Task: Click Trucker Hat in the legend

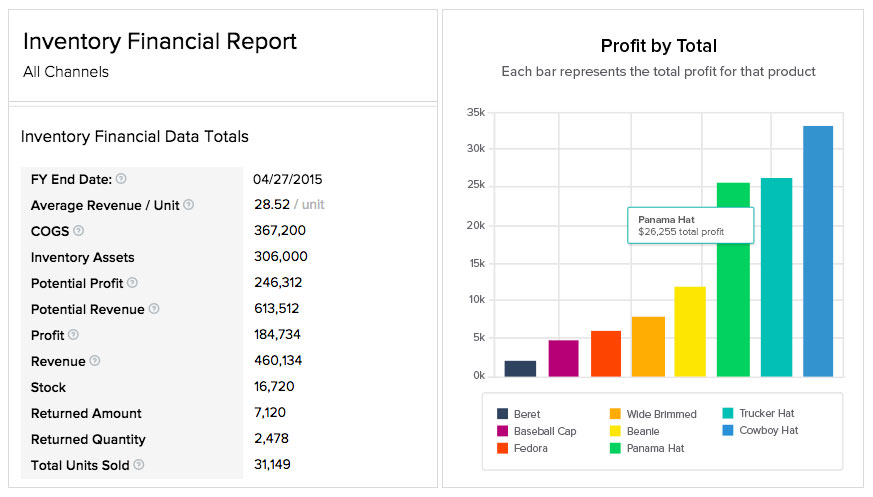Action: 766,413
